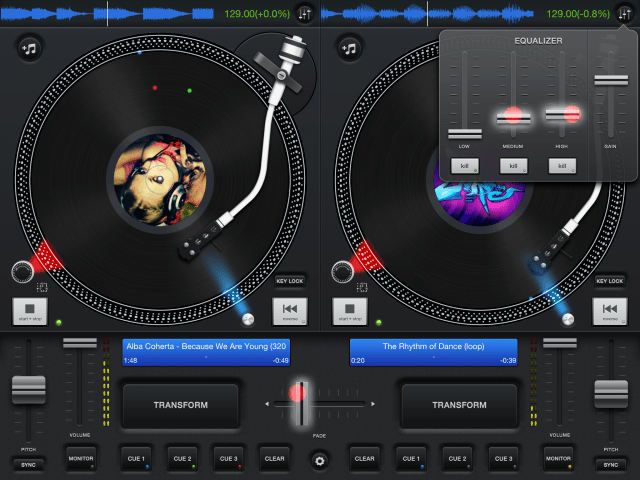
Task: Rewind the right deck track
Action: [609, 311]
